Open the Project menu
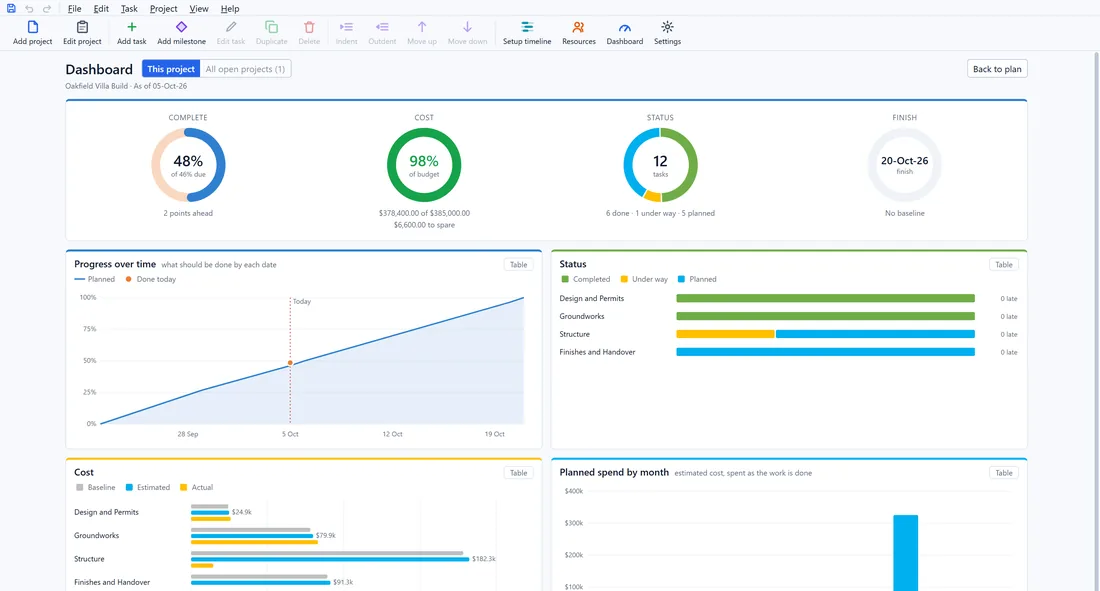Screen dimensions: 1100x591 tap(163, 8)
